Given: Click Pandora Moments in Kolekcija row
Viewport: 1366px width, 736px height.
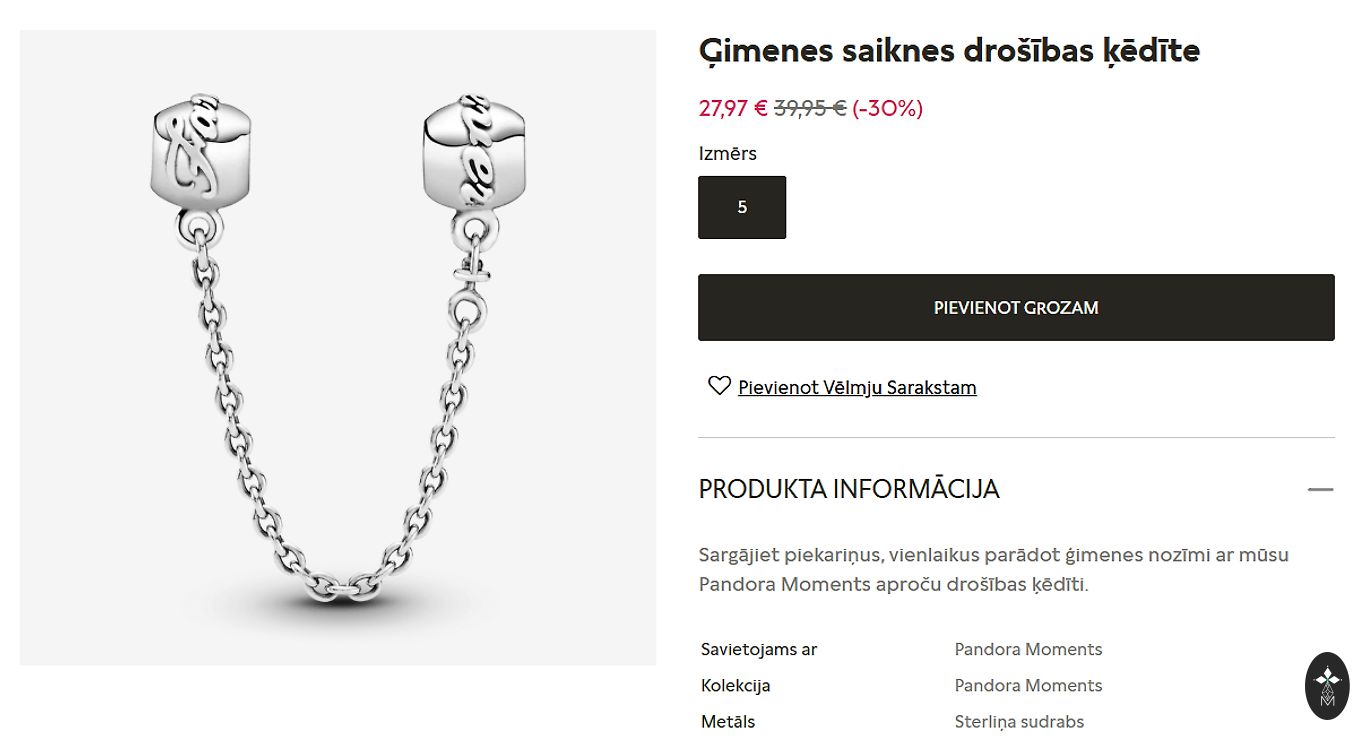Looking at the screenshot, I should click(1028, 685).
